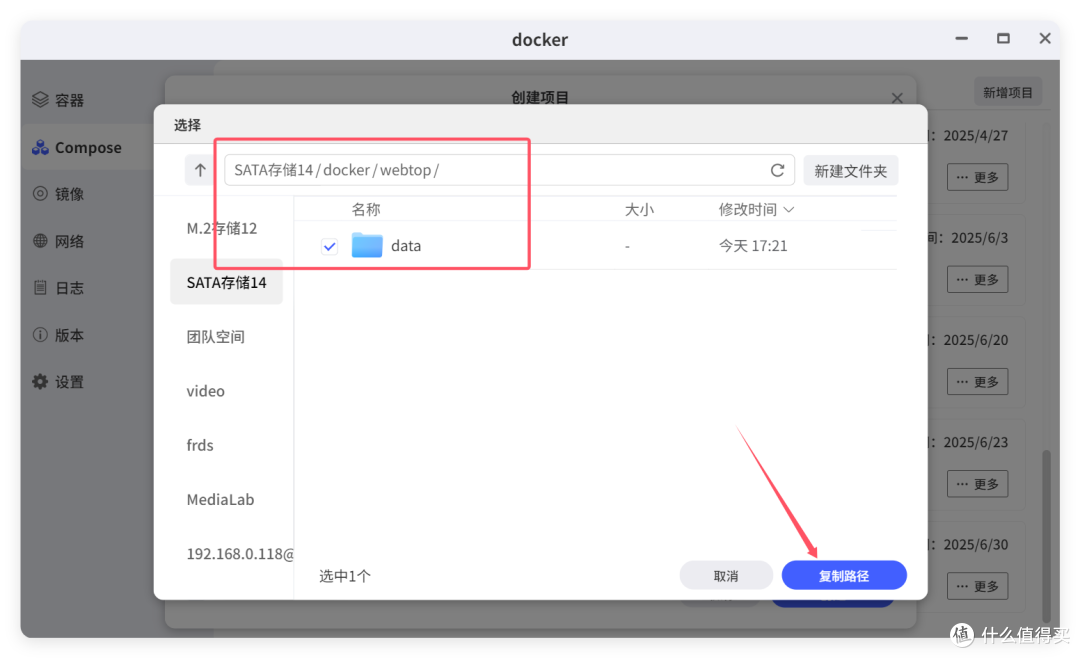
Task: Click the 新增项目 button
Action: click(x=1008, y=92)
